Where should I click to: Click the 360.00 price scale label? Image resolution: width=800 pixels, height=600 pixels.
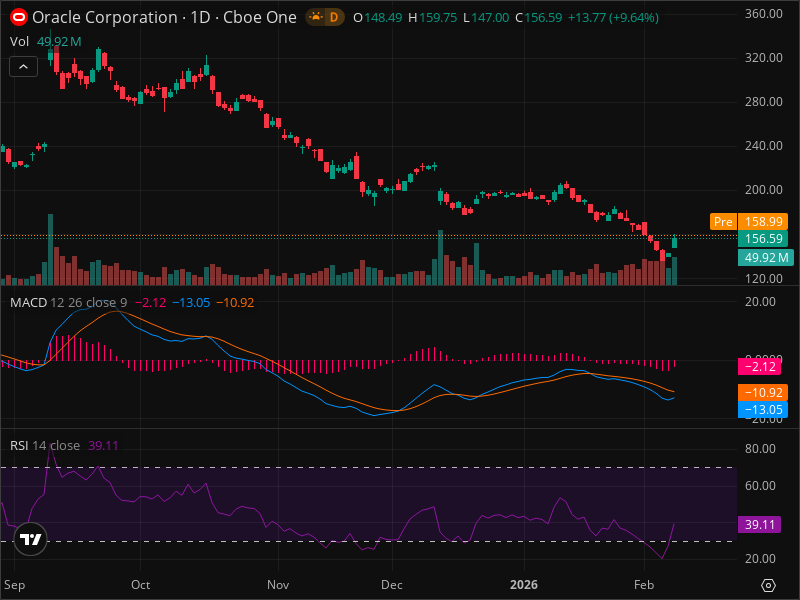[x=764, y=14]
